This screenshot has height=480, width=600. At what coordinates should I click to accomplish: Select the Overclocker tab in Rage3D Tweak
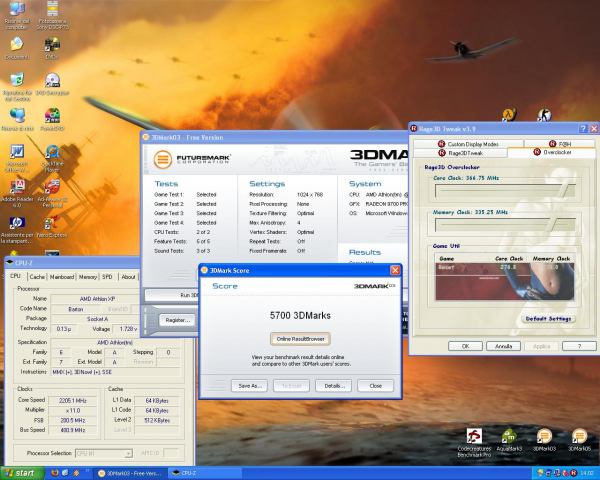click(x=551, y=152)
